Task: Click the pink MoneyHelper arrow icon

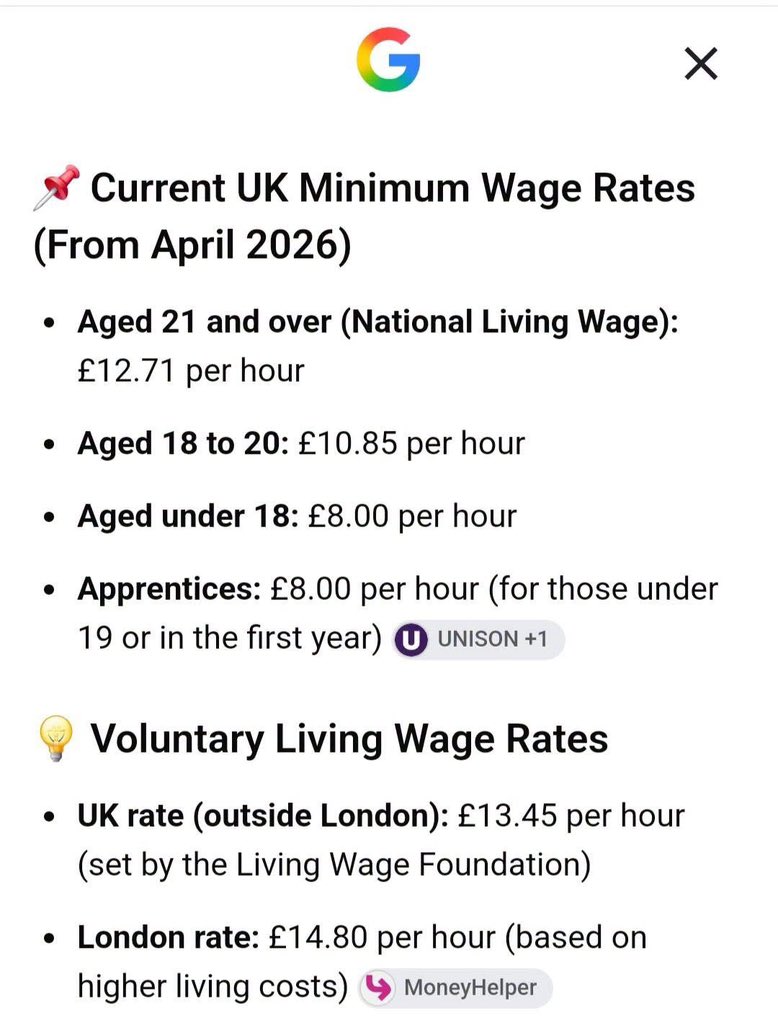Action: 378,987
